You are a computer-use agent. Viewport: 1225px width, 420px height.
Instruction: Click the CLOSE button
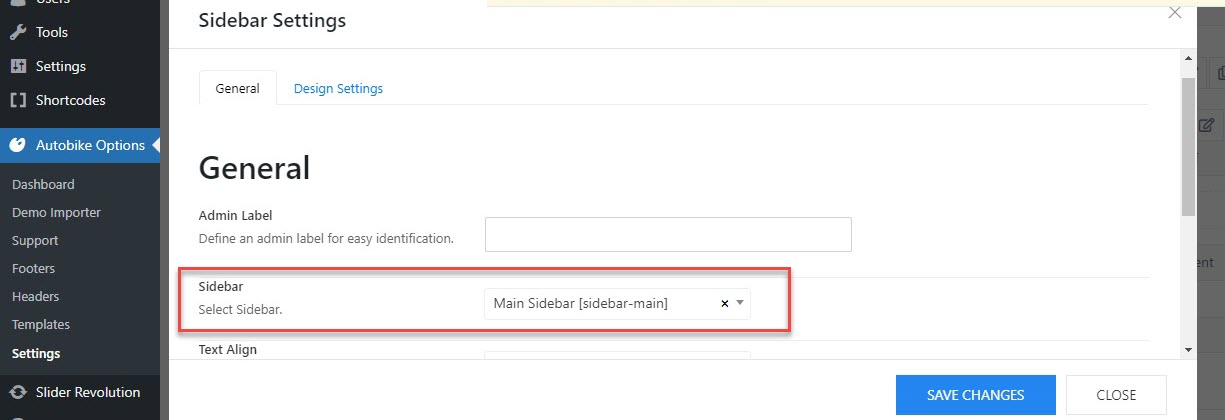pyautogui.click(x=1116, y=395)
